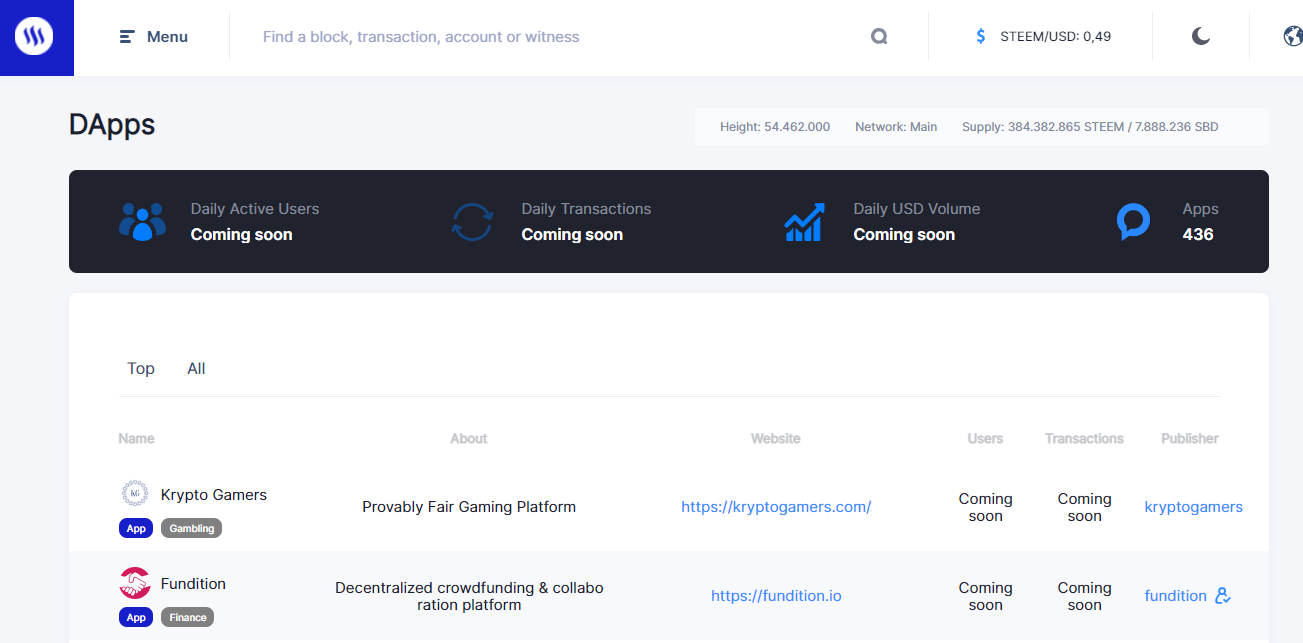Click the Users column header

pos(985,439)
